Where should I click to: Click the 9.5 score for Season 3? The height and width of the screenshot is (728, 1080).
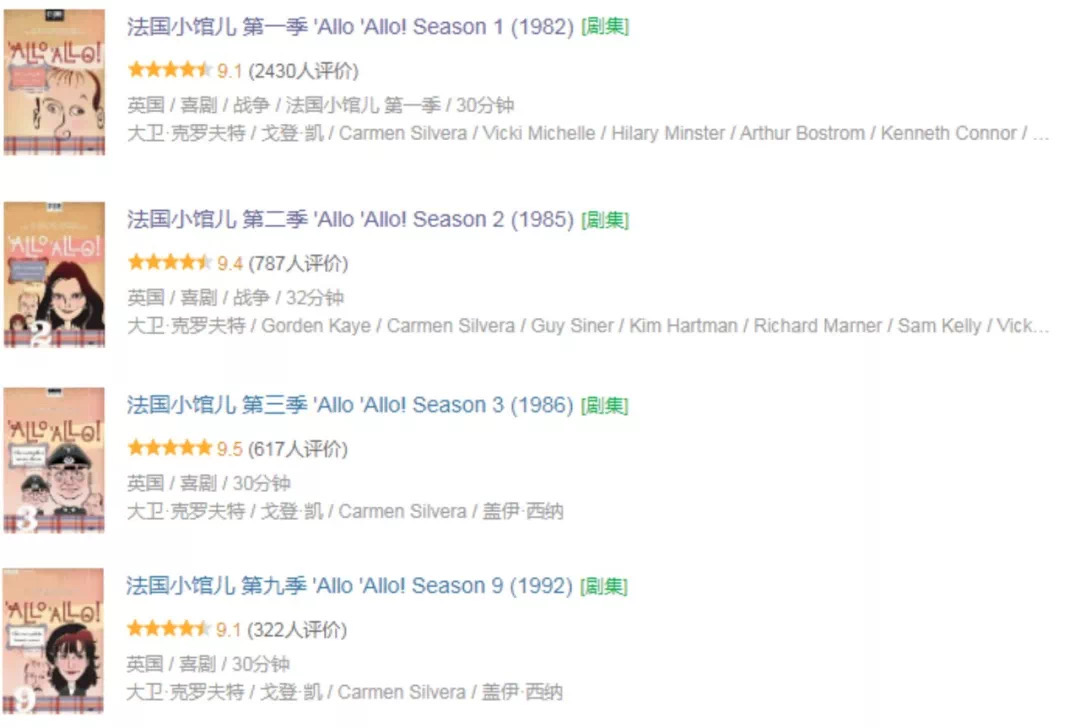click(229, 449)
